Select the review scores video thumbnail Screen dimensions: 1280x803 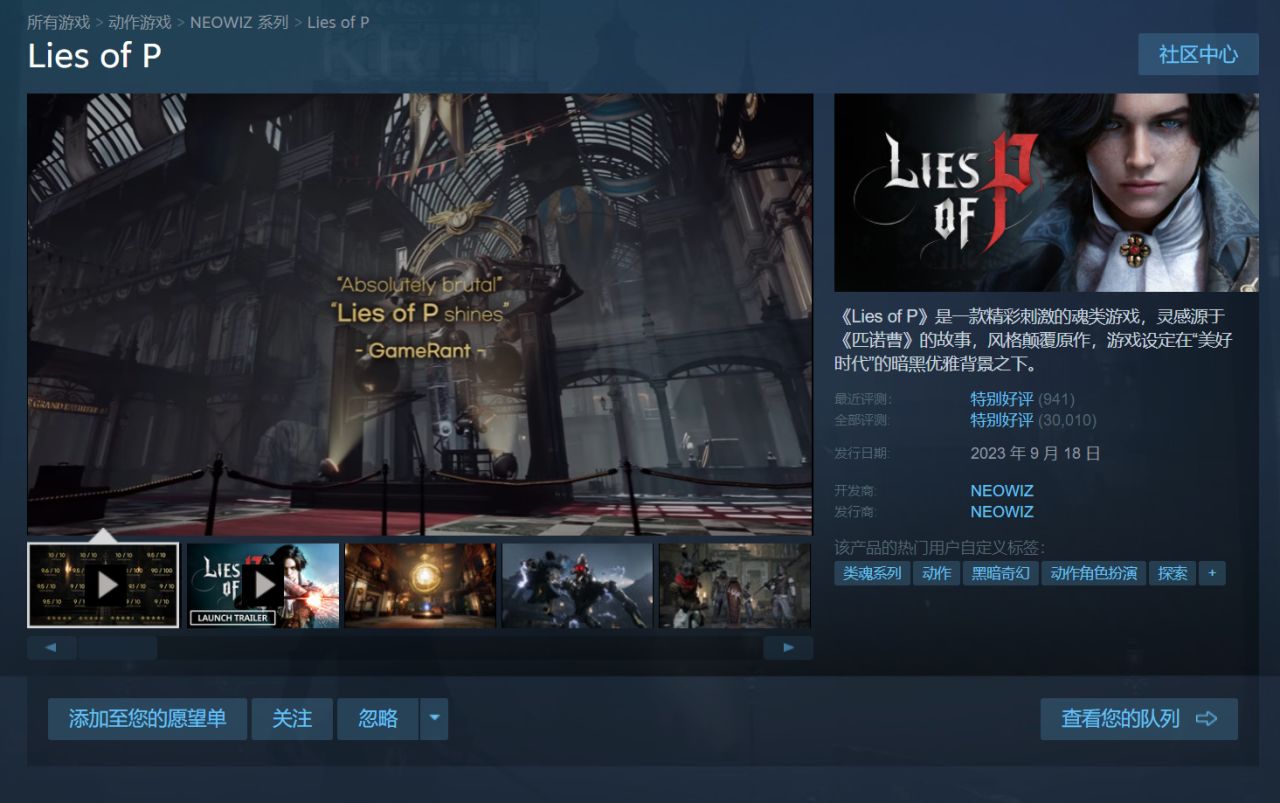(x=103, y=585)
